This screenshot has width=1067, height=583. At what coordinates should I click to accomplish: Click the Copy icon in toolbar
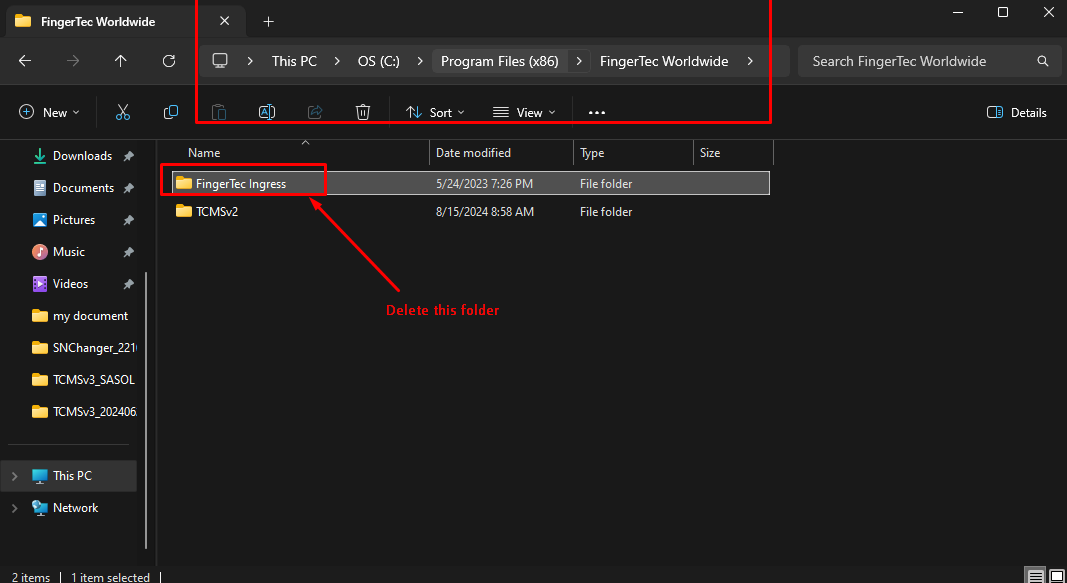coord(171,112)
